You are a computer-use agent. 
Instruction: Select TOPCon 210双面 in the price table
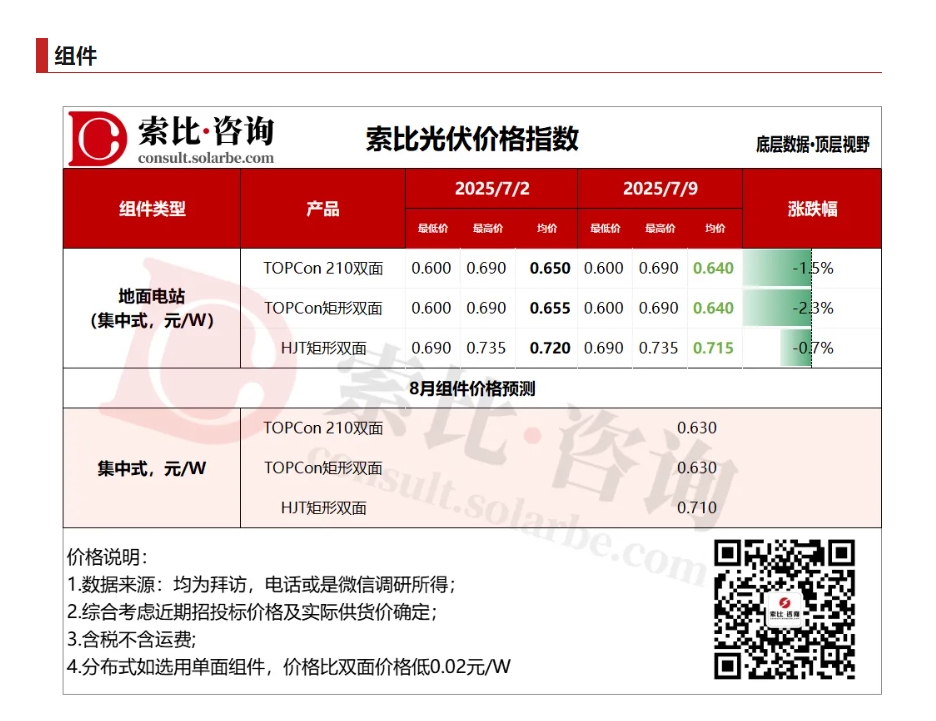tap(323, 269)
